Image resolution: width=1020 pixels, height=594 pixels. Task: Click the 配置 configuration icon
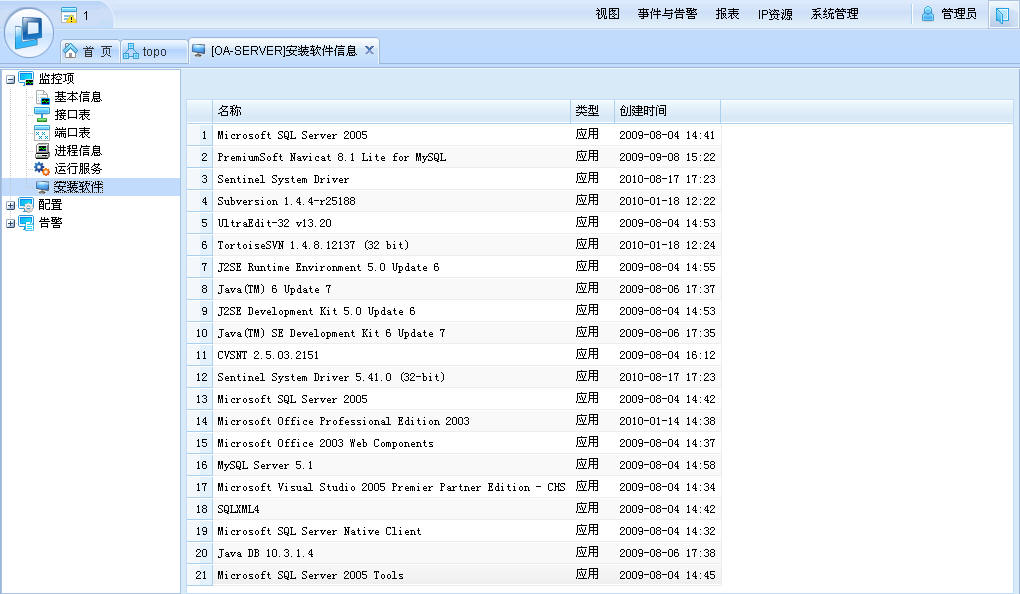click(26, 205)
